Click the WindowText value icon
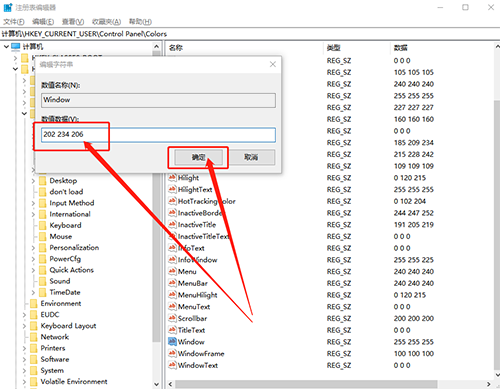 click(172, 365)
